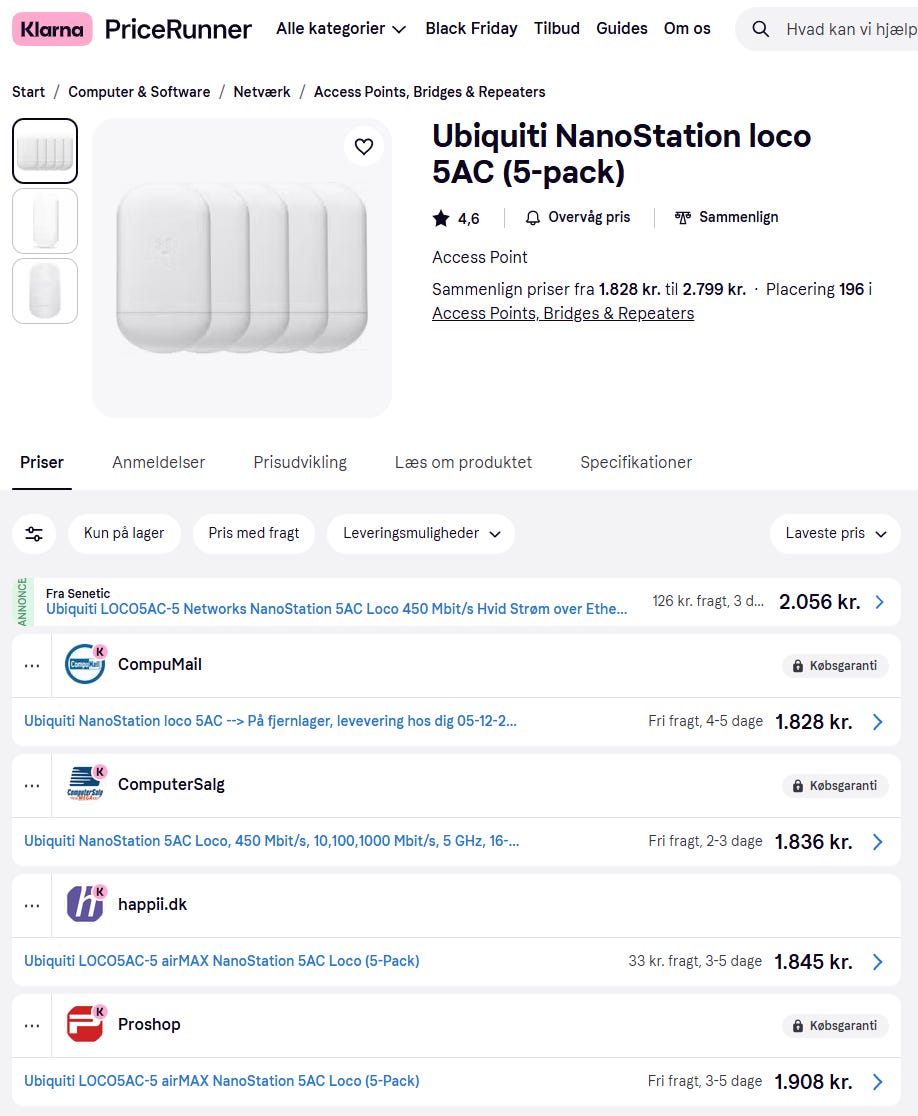Click the Klarna logo

52,29
